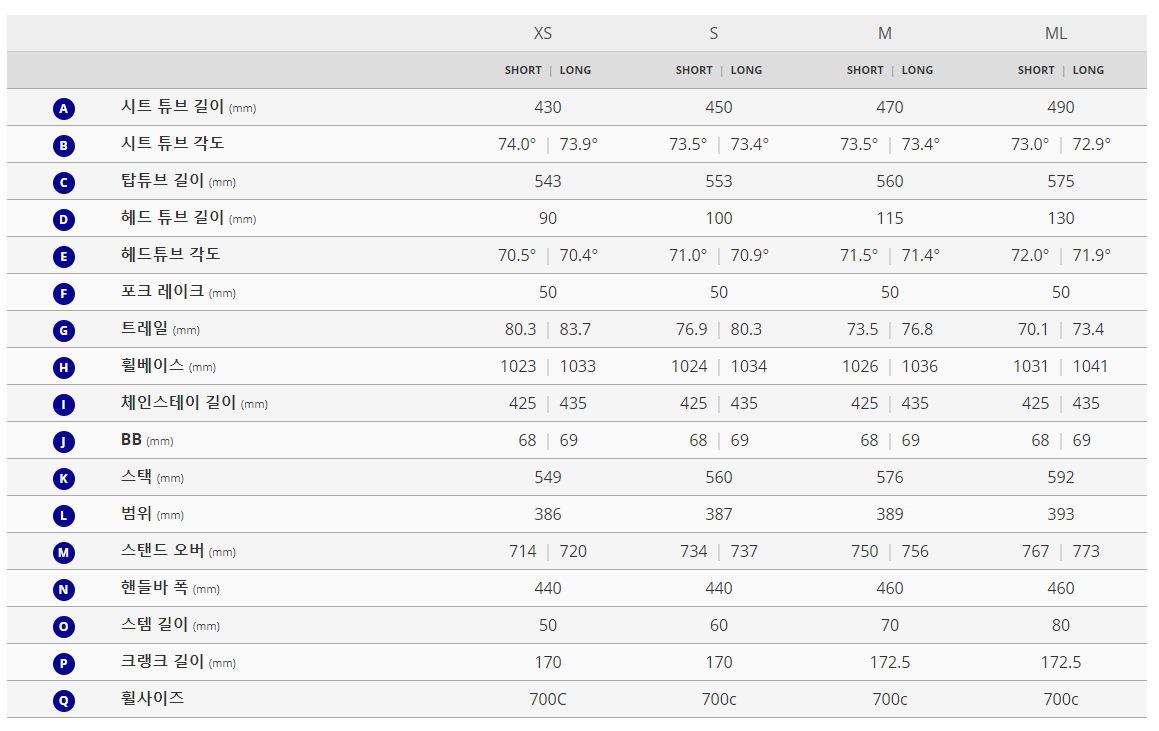This screenshot has height=731, width=1159.
Task: Click the circular A badge icon
Action: click(64, 108)
